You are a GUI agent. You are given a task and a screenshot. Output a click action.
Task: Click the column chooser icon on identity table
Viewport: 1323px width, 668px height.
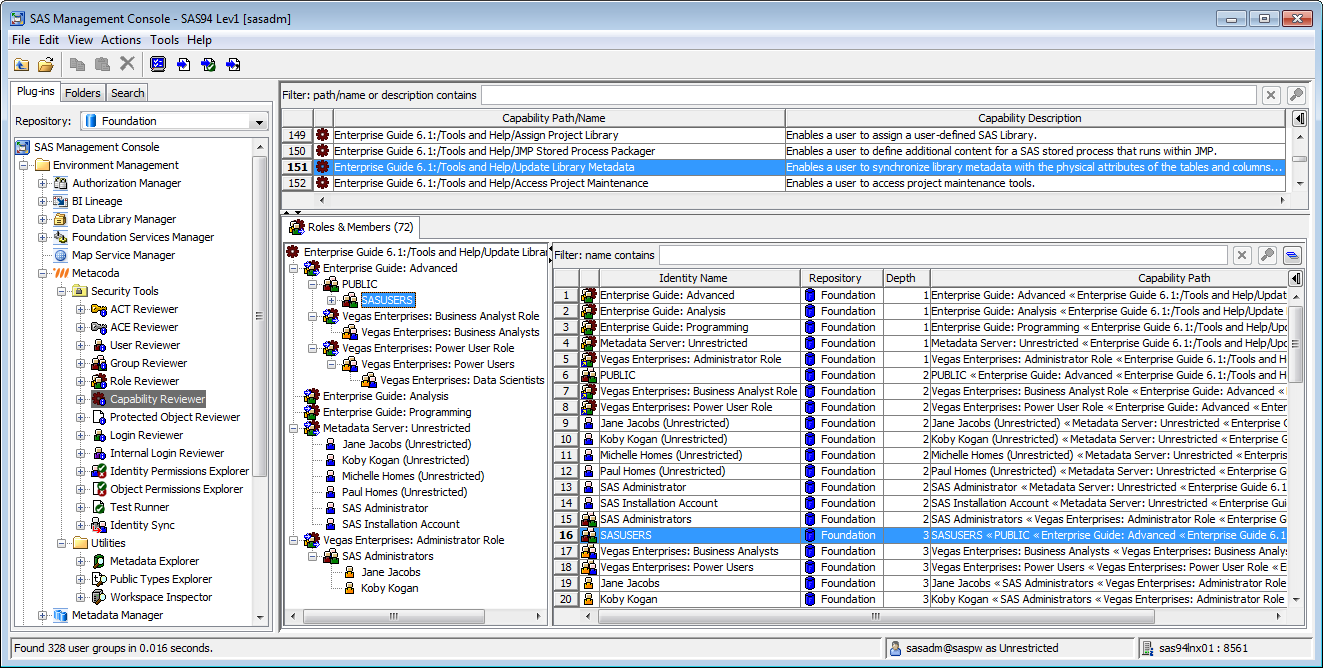(1295, 278)
